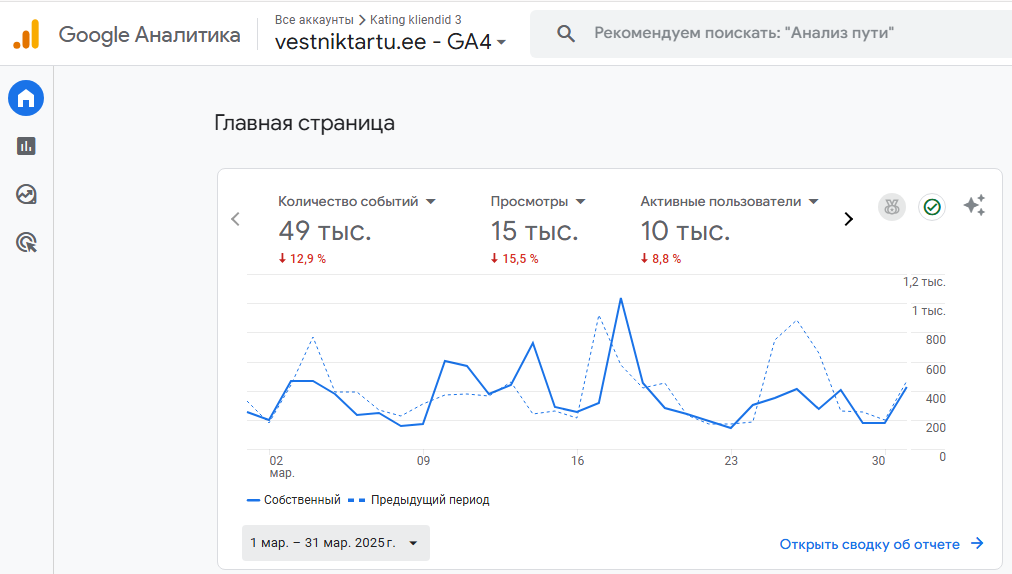This screenshot has height=574, width=1012.
Task: Click the green checkmark data quality icon
Action: tap(932, 207)
